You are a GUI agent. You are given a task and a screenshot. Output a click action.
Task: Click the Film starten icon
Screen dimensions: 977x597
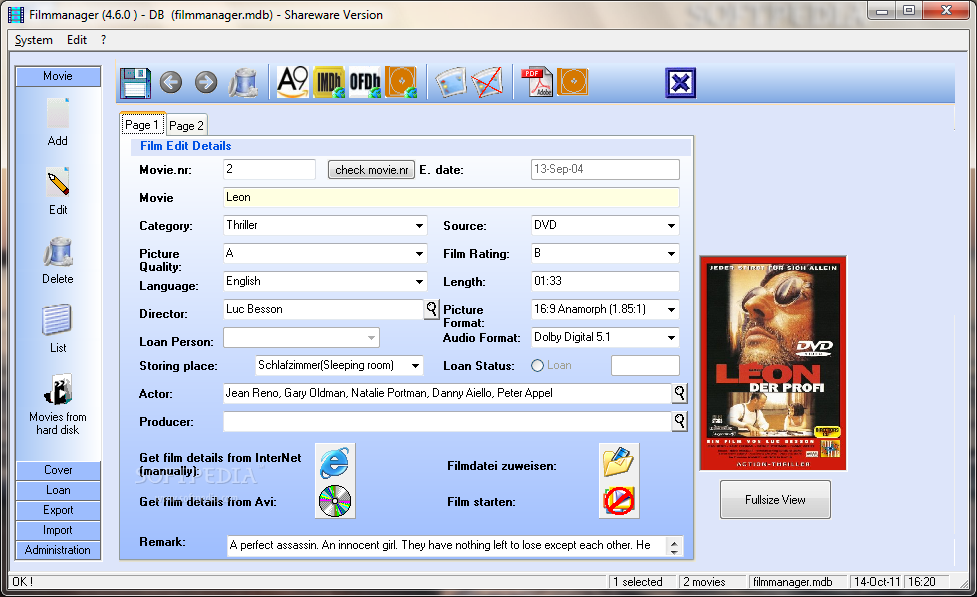coord(619,501)
